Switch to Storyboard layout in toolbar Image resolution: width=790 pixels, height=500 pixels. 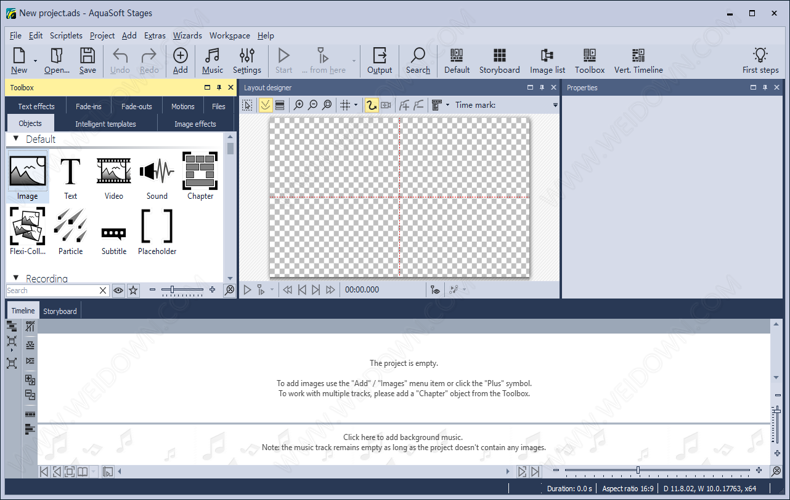point(499,60)
